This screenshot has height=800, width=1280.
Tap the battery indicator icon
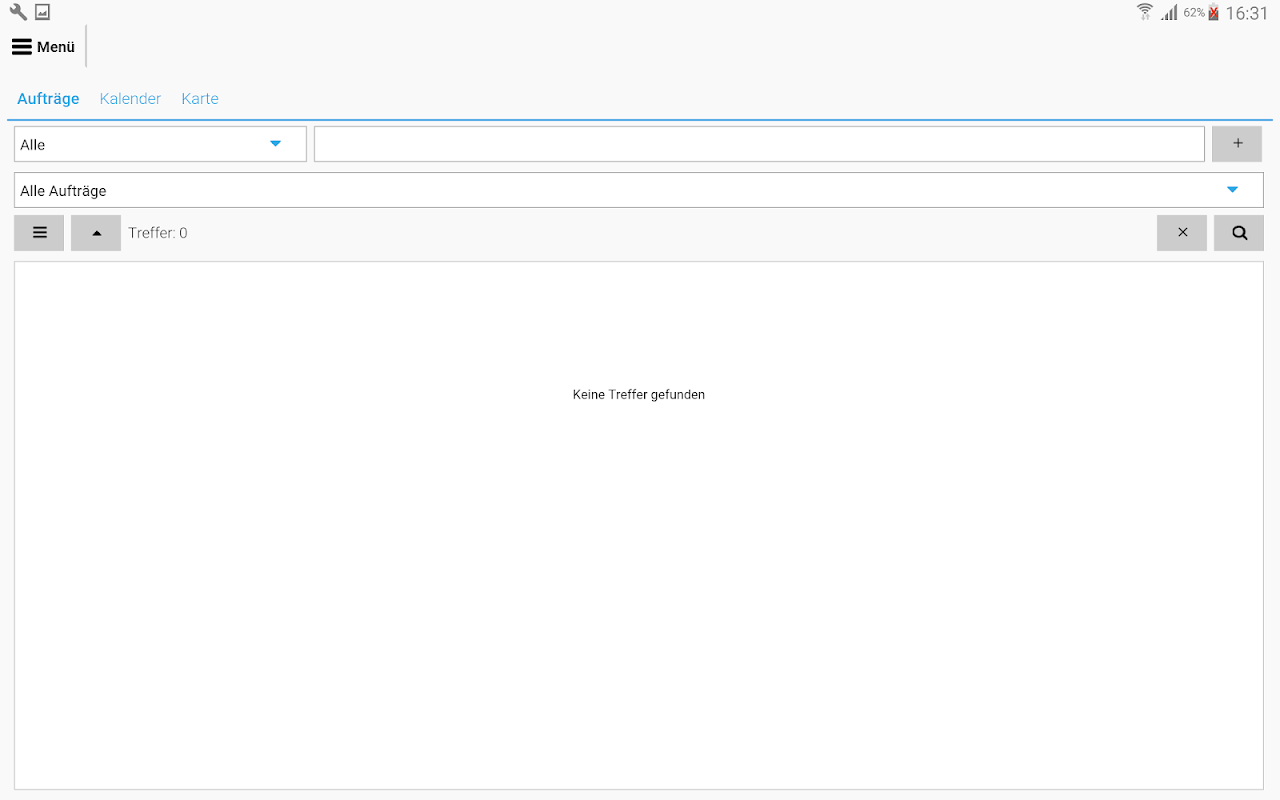(x=1213, y=12)
